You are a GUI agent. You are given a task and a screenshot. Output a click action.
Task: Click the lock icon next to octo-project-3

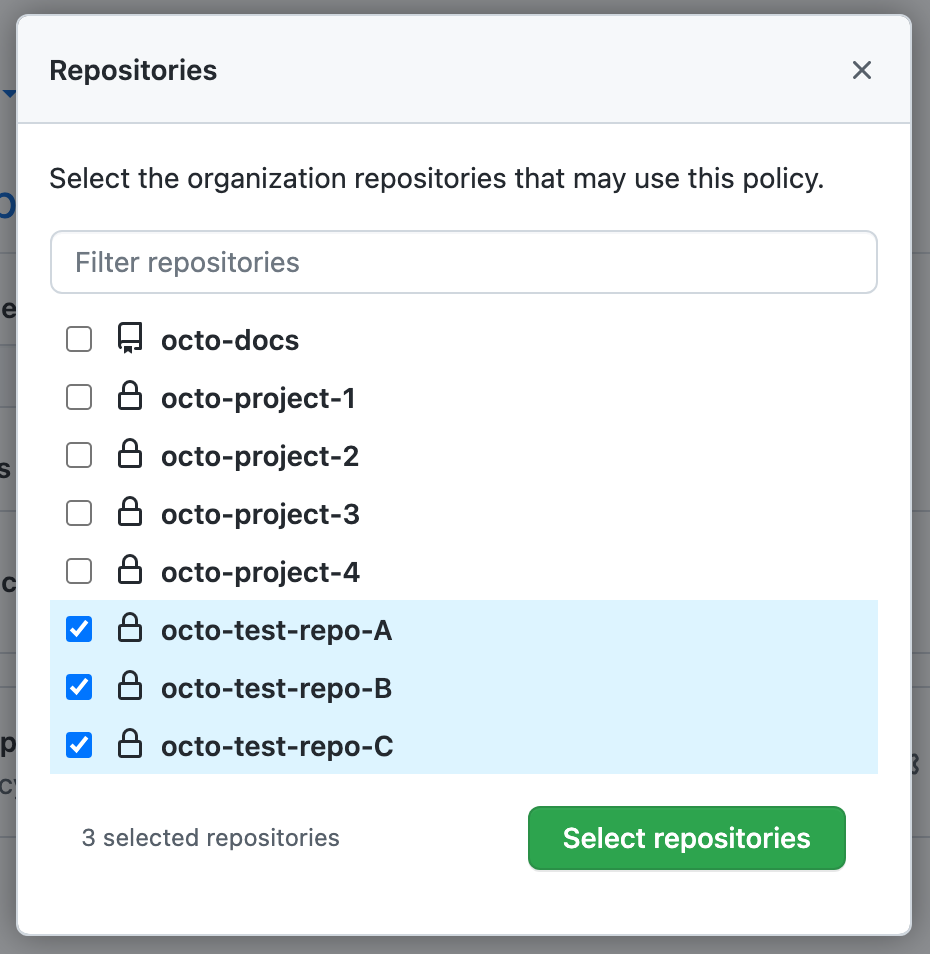point(131,513)
